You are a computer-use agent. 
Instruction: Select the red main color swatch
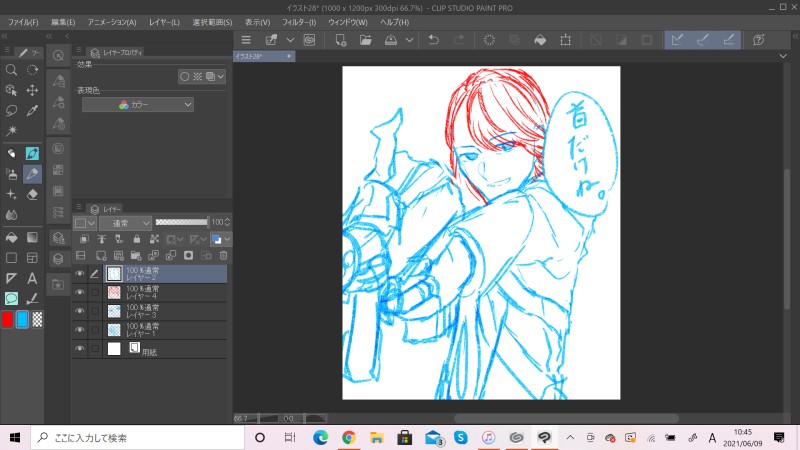(7, 319)
